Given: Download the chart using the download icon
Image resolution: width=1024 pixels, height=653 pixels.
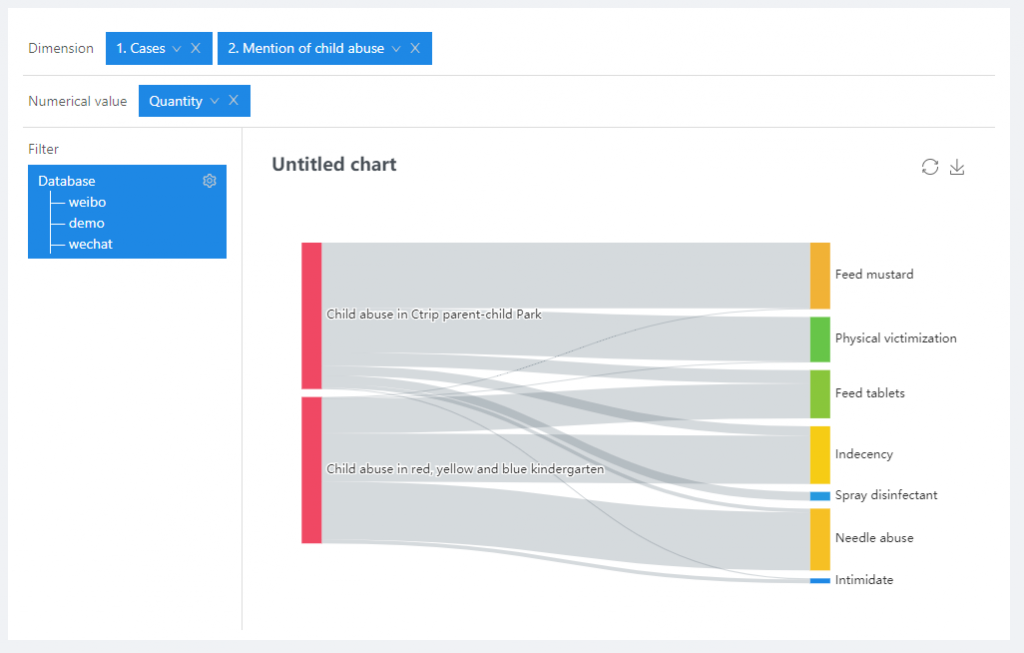Looking at the screenshot, I should (x=957, y=167).
